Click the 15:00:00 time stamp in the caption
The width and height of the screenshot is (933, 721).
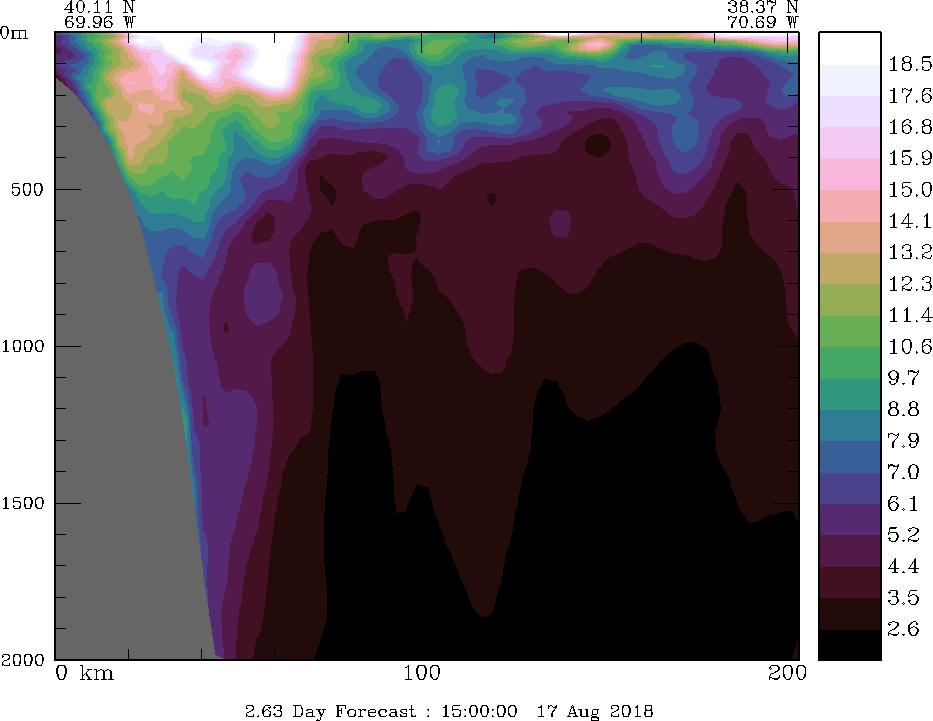tap(479, 711)
